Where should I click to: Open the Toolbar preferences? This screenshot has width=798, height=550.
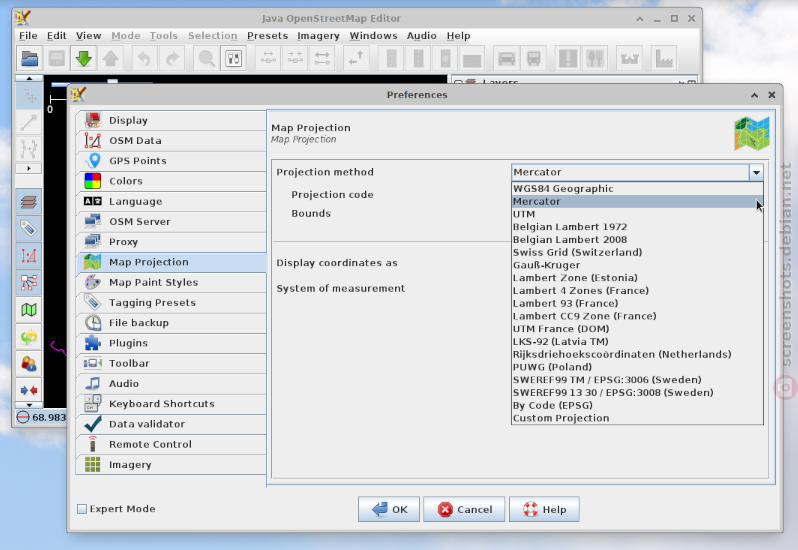172,363
